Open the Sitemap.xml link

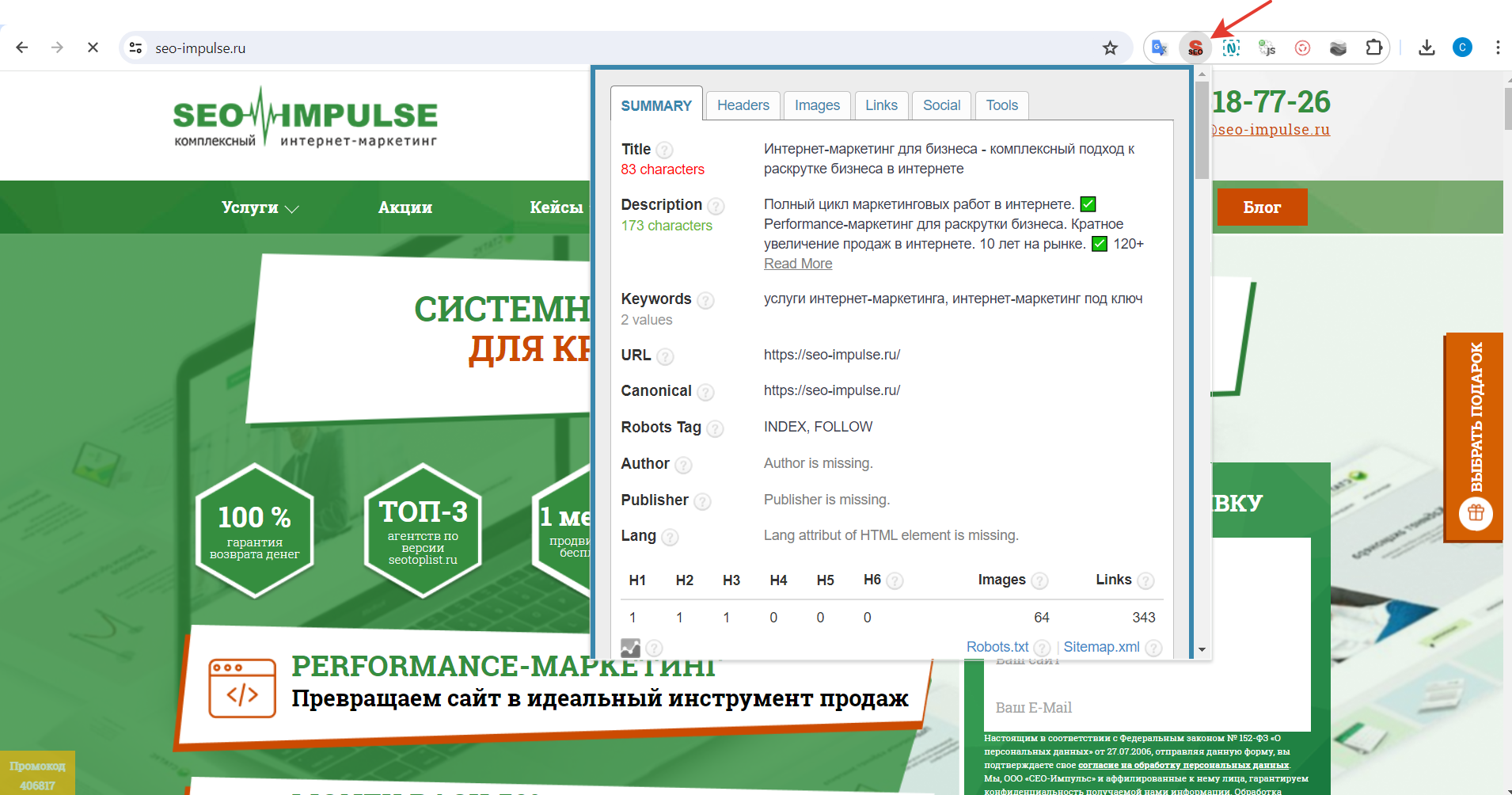coord(1101,647)
